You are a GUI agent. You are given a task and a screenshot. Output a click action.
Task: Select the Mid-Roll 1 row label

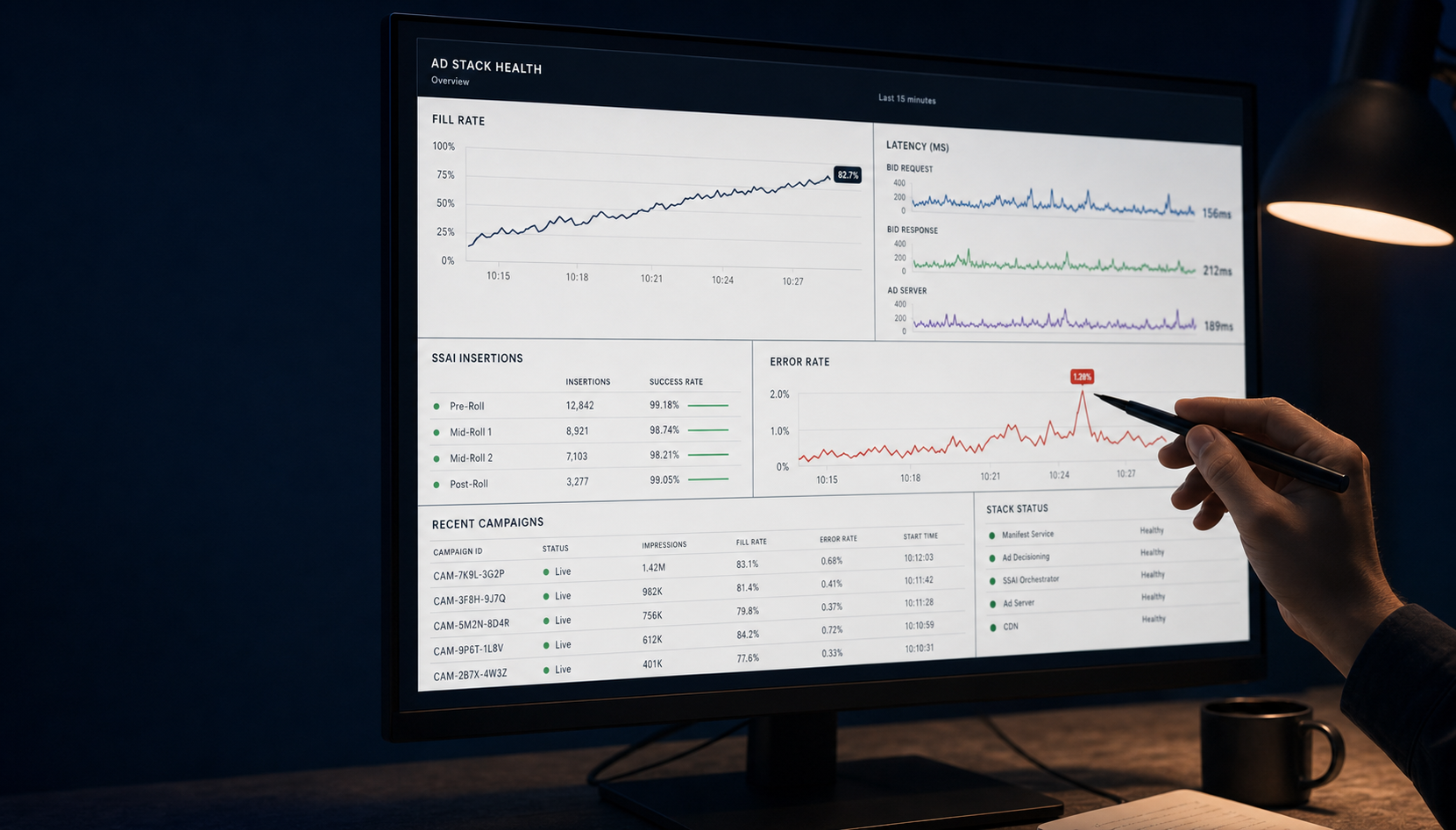point(471,432)
